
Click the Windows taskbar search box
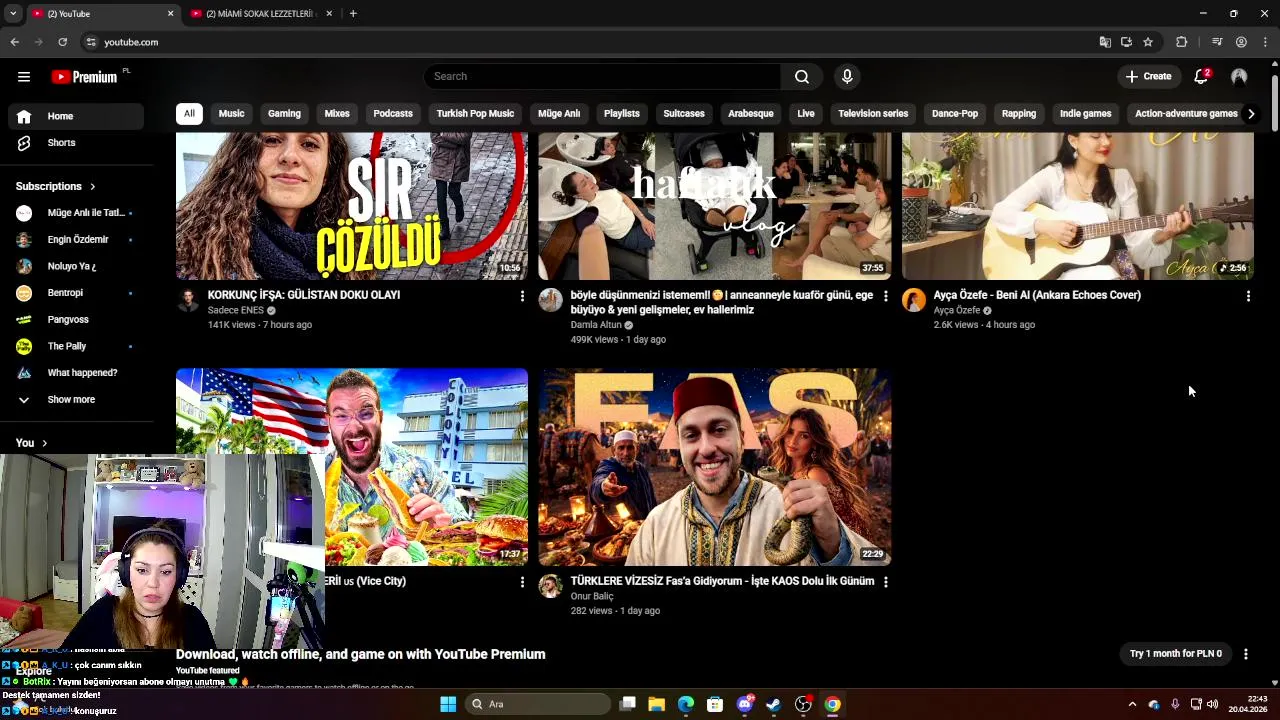539,704
